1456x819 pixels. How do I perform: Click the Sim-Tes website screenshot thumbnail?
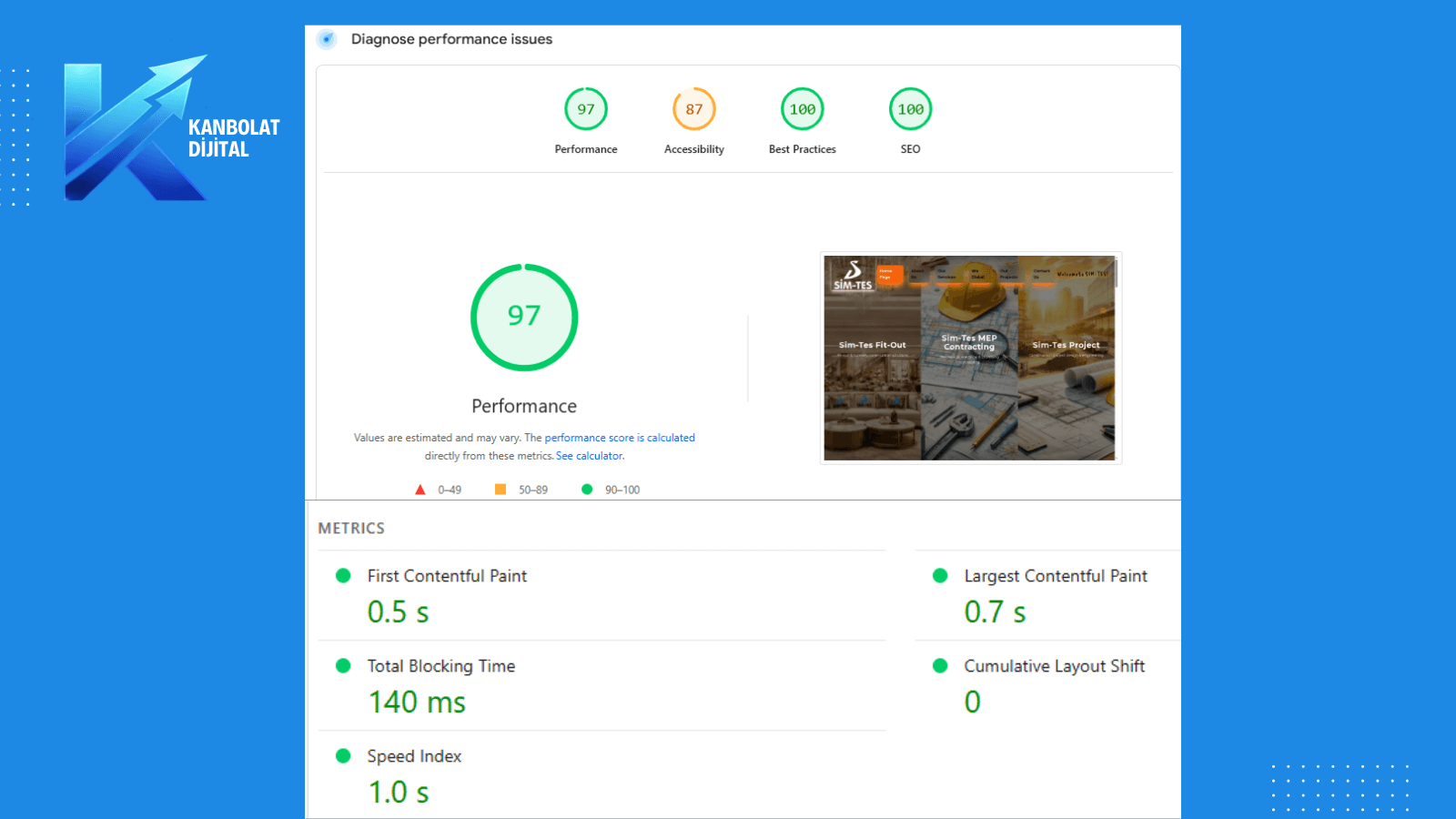click(970, 358)
